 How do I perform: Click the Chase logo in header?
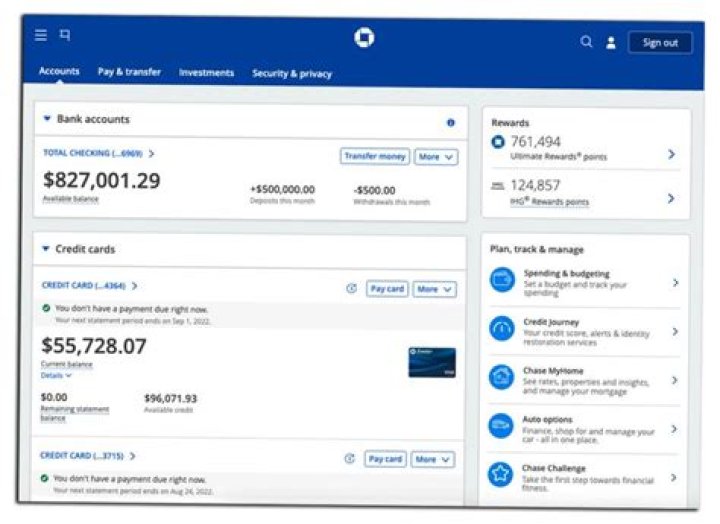[364, 38]
